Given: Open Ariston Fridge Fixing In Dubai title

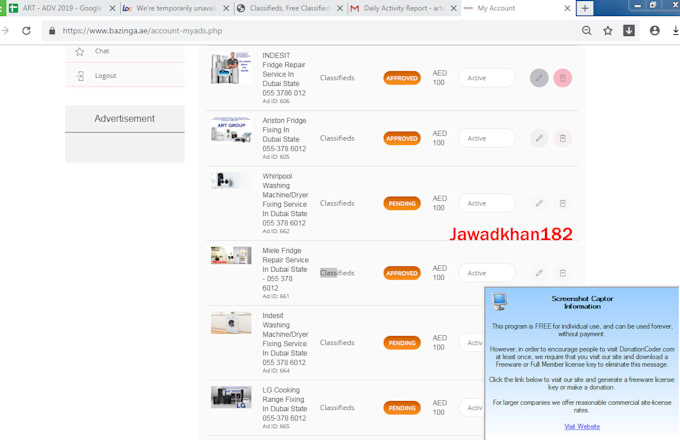Looking at the screenshot, I should coord(284,134).
